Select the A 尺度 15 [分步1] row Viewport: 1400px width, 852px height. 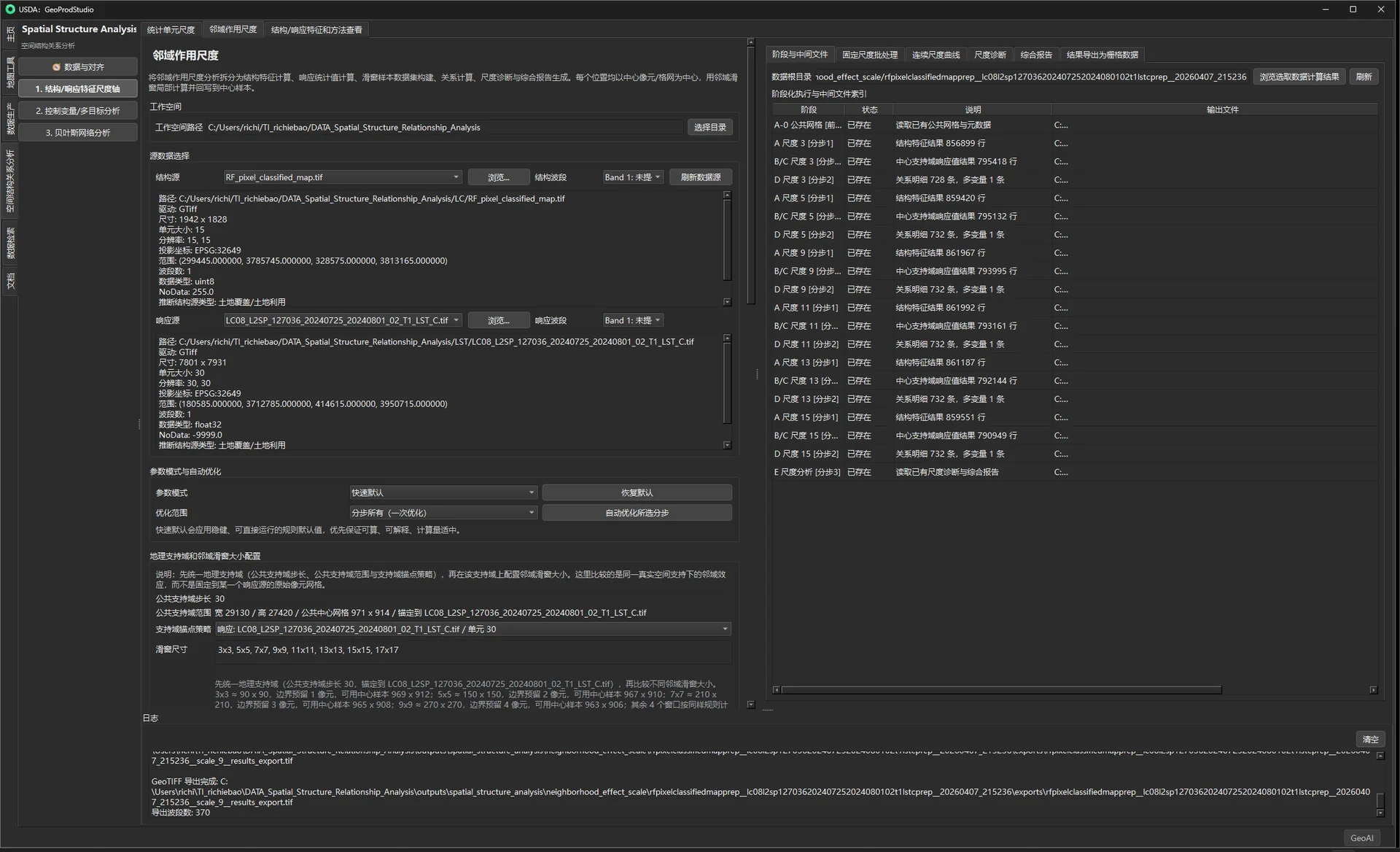click(1075, 417)
